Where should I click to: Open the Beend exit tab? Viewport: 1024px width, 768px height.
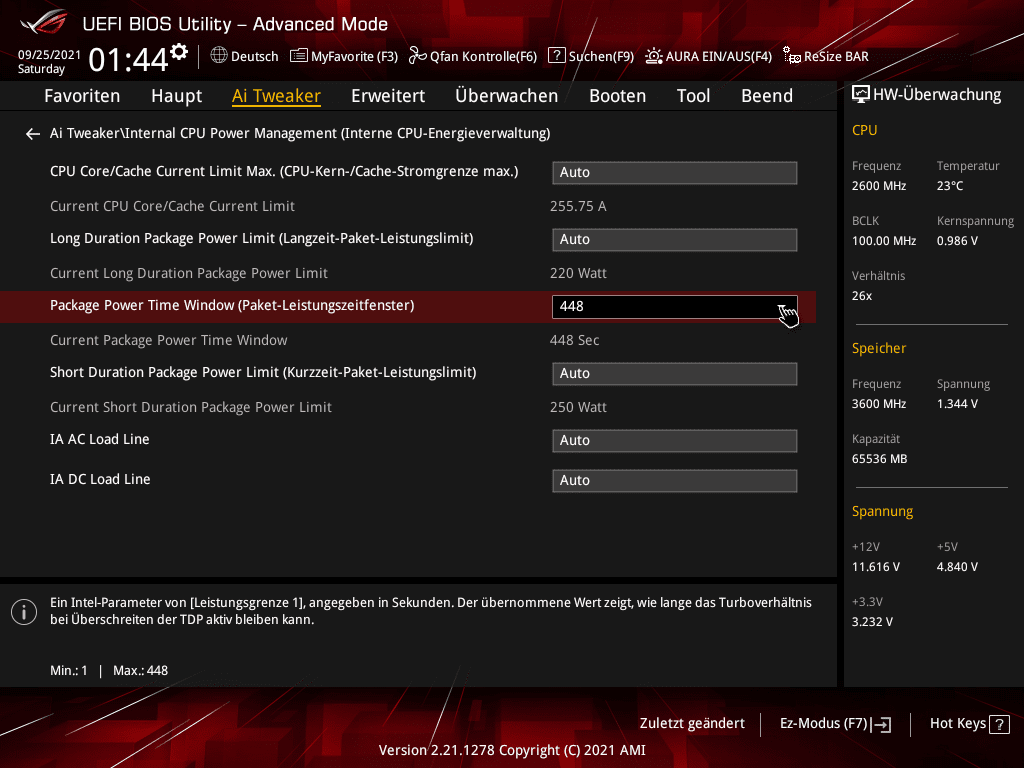(767, 96)
